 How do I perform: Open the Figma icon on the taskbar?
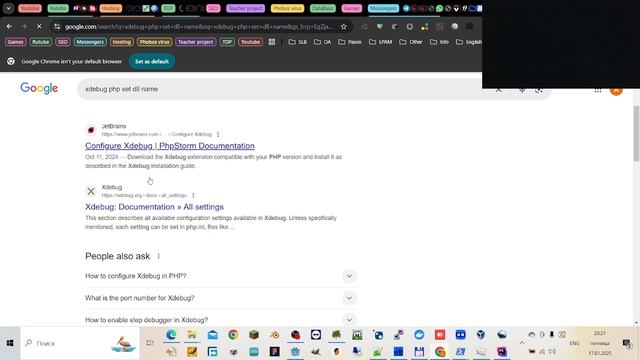pos(275,351)
